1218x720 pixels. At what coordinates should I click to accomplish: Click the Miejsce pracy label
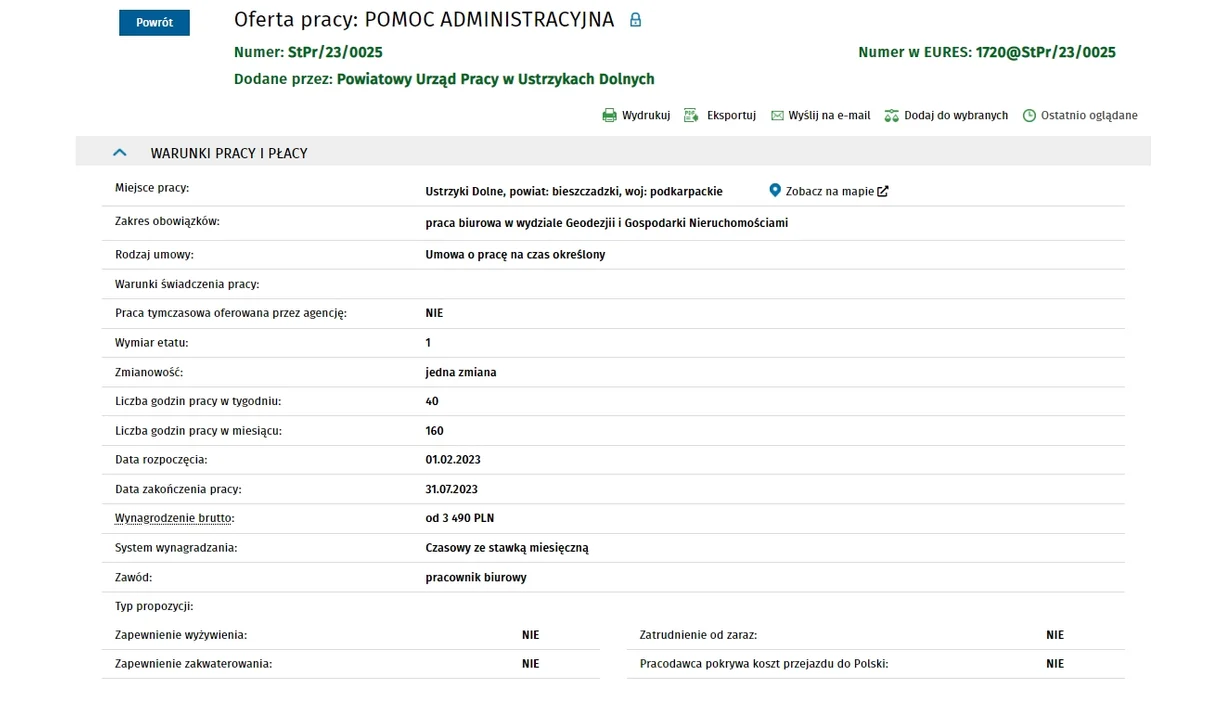(x=152, y=188)
